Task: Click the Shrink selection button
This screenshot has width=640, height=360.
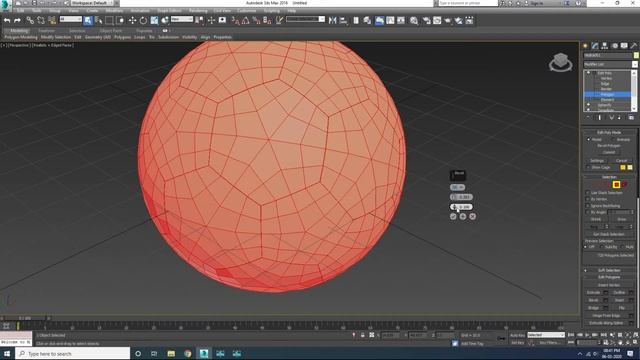Action: [x=596, y=219]
